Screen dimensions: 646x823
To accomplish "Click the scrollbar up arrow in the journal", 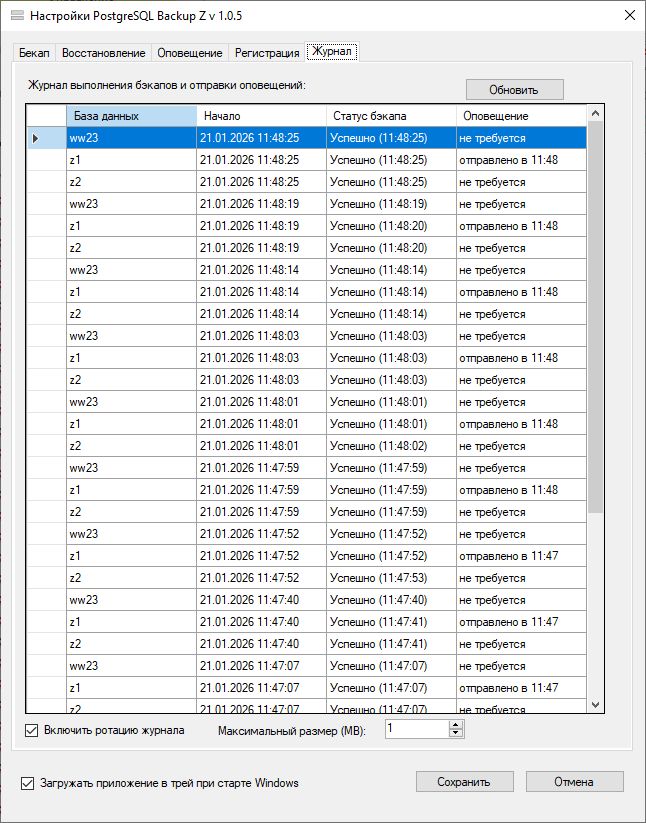I will tap(595, 113).
